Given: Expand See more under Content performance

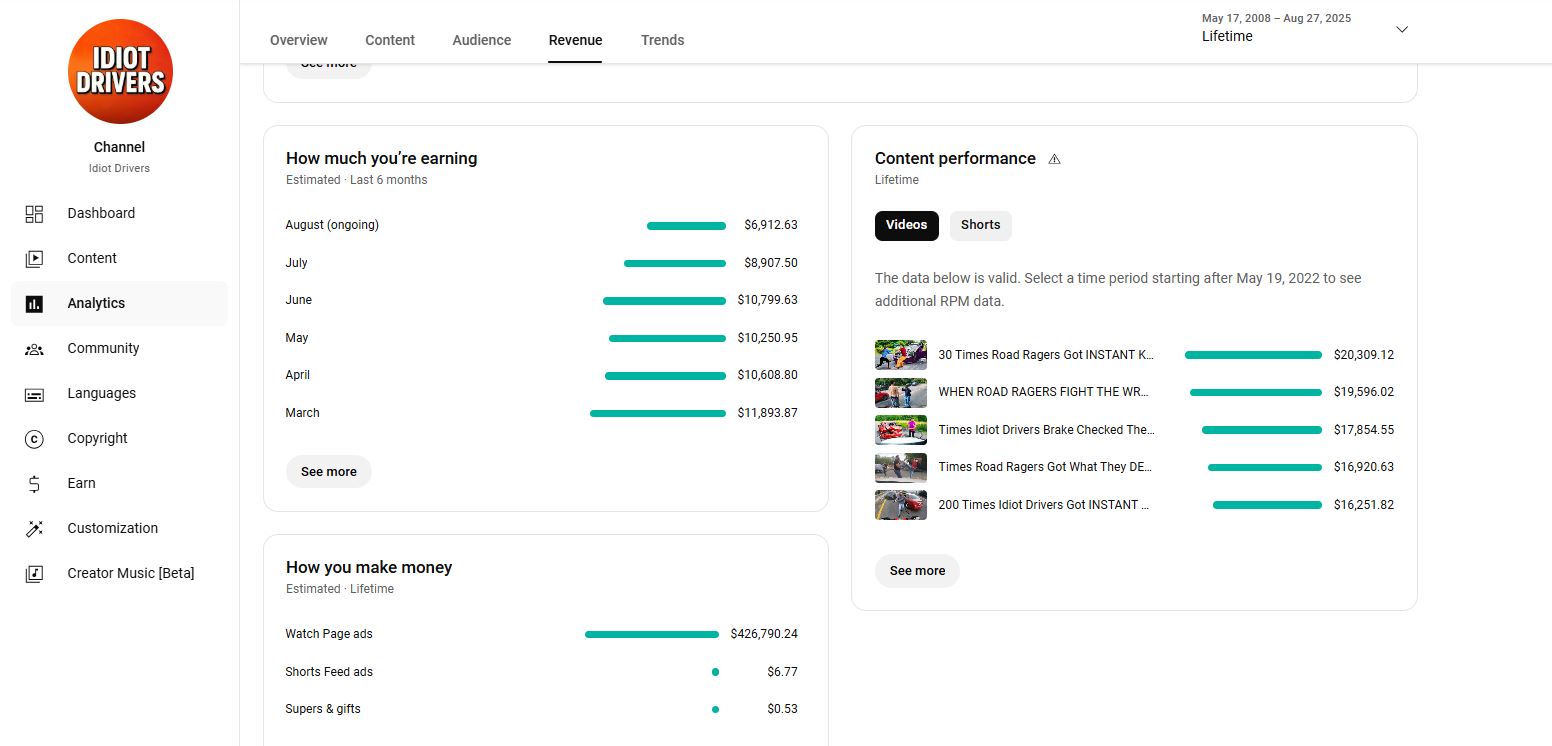Looking at the screenshot, I should pyautogui.click(x=917, y=571).
